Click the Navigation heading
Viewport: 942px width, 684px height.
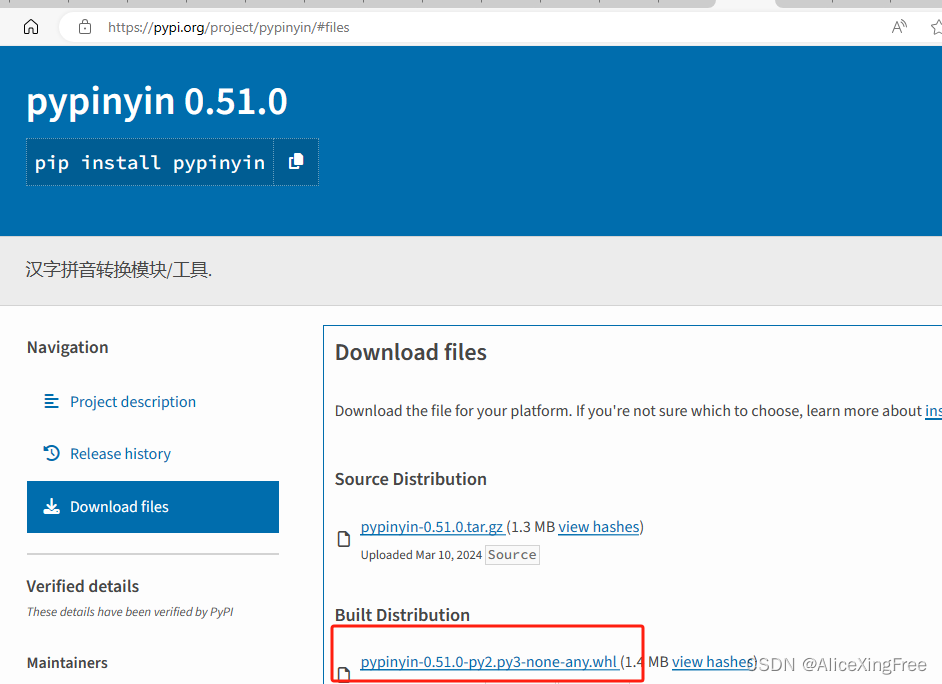[x=67, y=348]
